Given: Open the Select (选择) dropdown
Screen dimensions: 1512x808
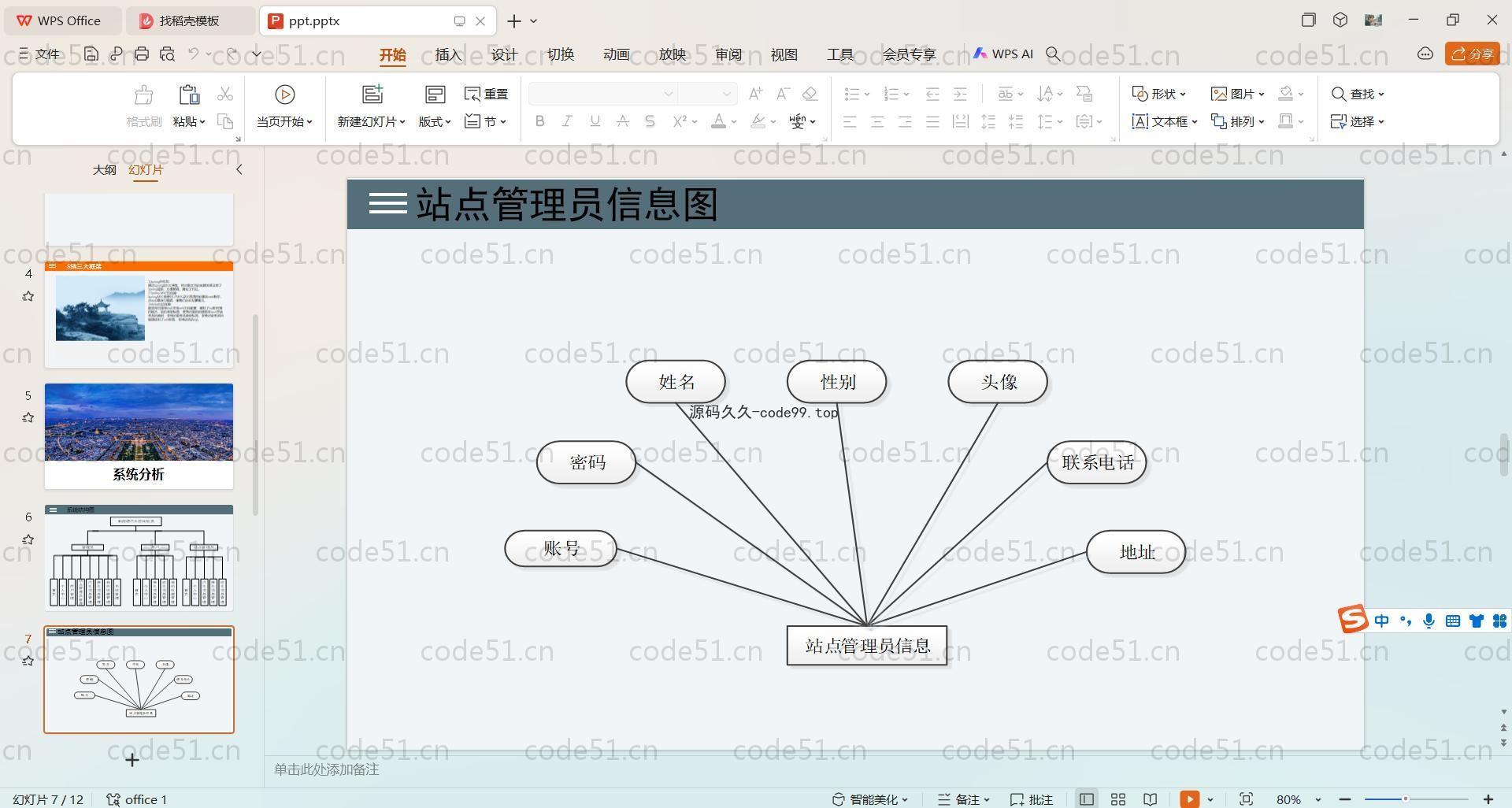Looking at the screenshot, I should (1358, 121).
